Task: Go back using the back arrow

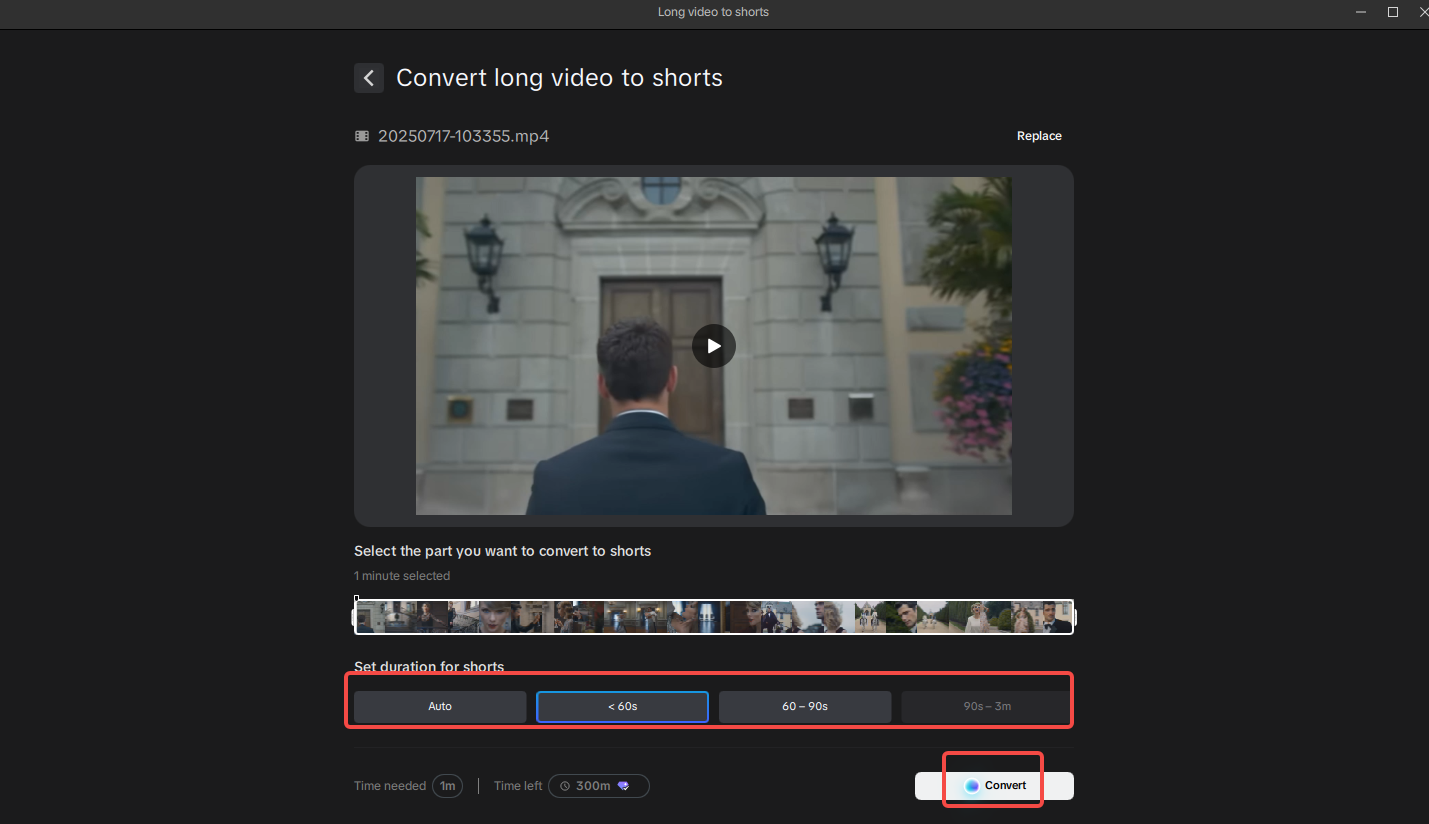Action: click(x=368, y=77)
